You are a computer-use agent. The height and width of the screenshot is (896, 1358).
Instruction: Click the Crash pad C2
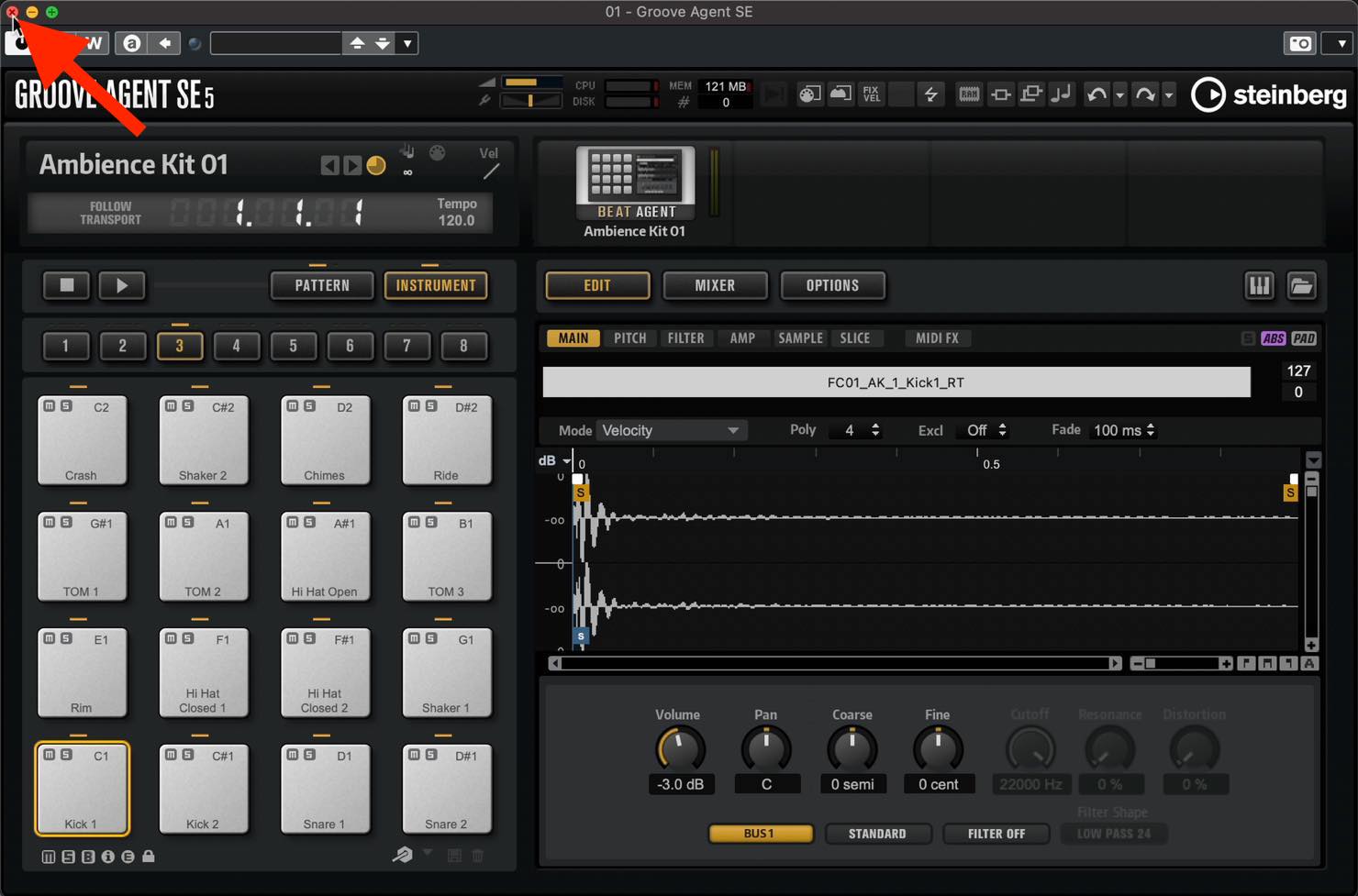[x=82, y=440]
